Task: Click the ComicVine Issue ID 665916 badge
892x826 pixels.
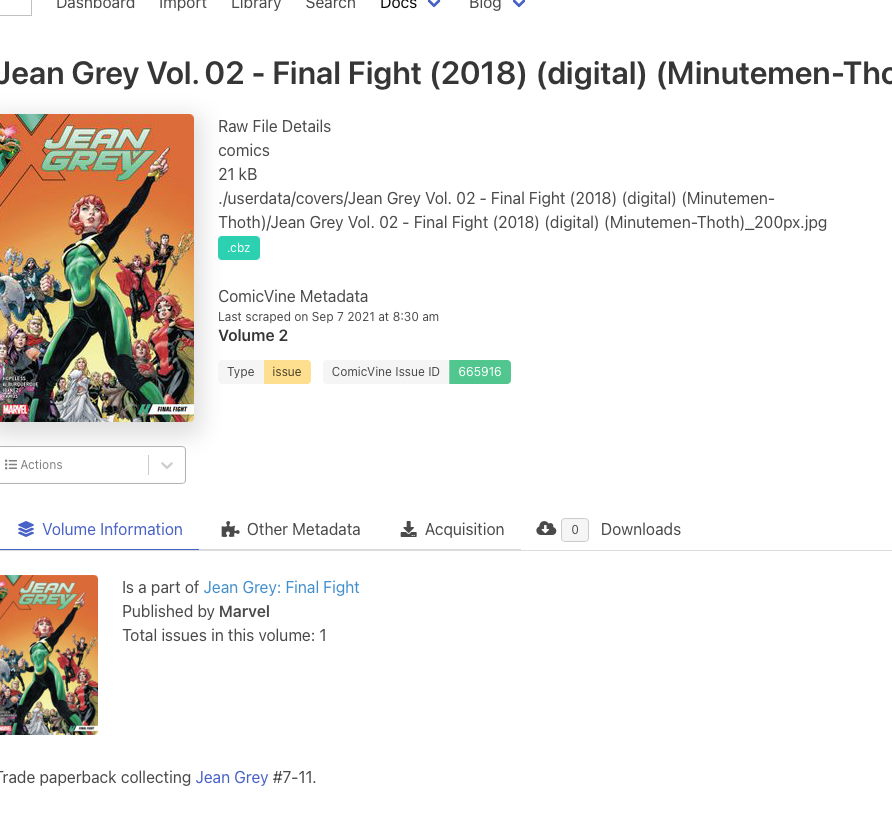Action: 480,372
